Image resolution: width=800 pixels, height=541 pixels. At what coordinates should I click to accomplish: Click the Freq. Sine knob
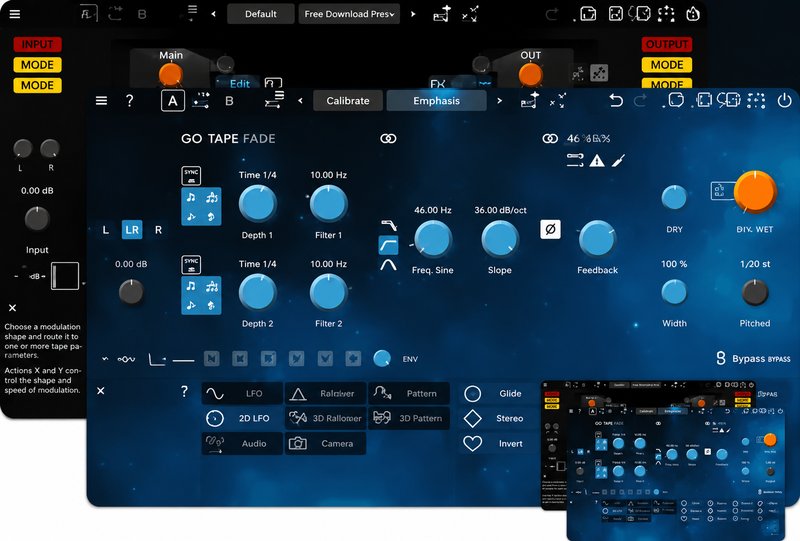click(x=433, y=239)
